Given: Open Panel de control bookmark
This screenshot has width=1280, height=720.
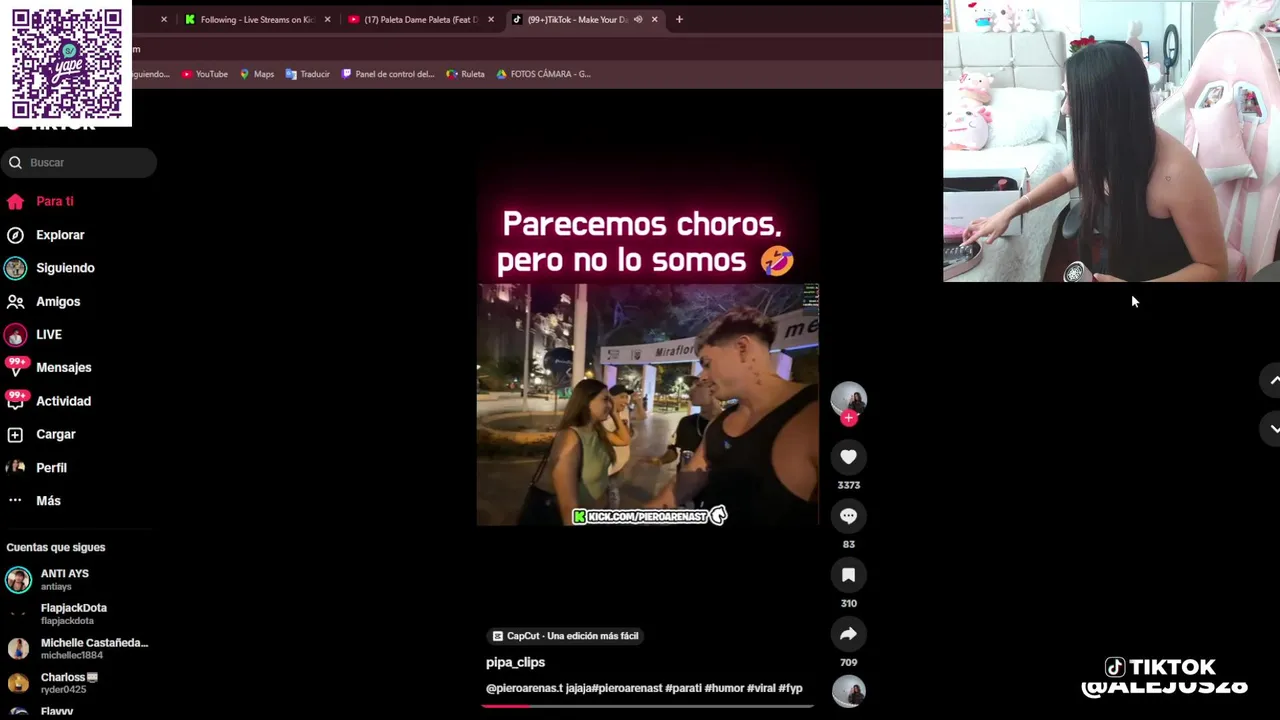Looking at the screenshot, I should coord(388,74).
